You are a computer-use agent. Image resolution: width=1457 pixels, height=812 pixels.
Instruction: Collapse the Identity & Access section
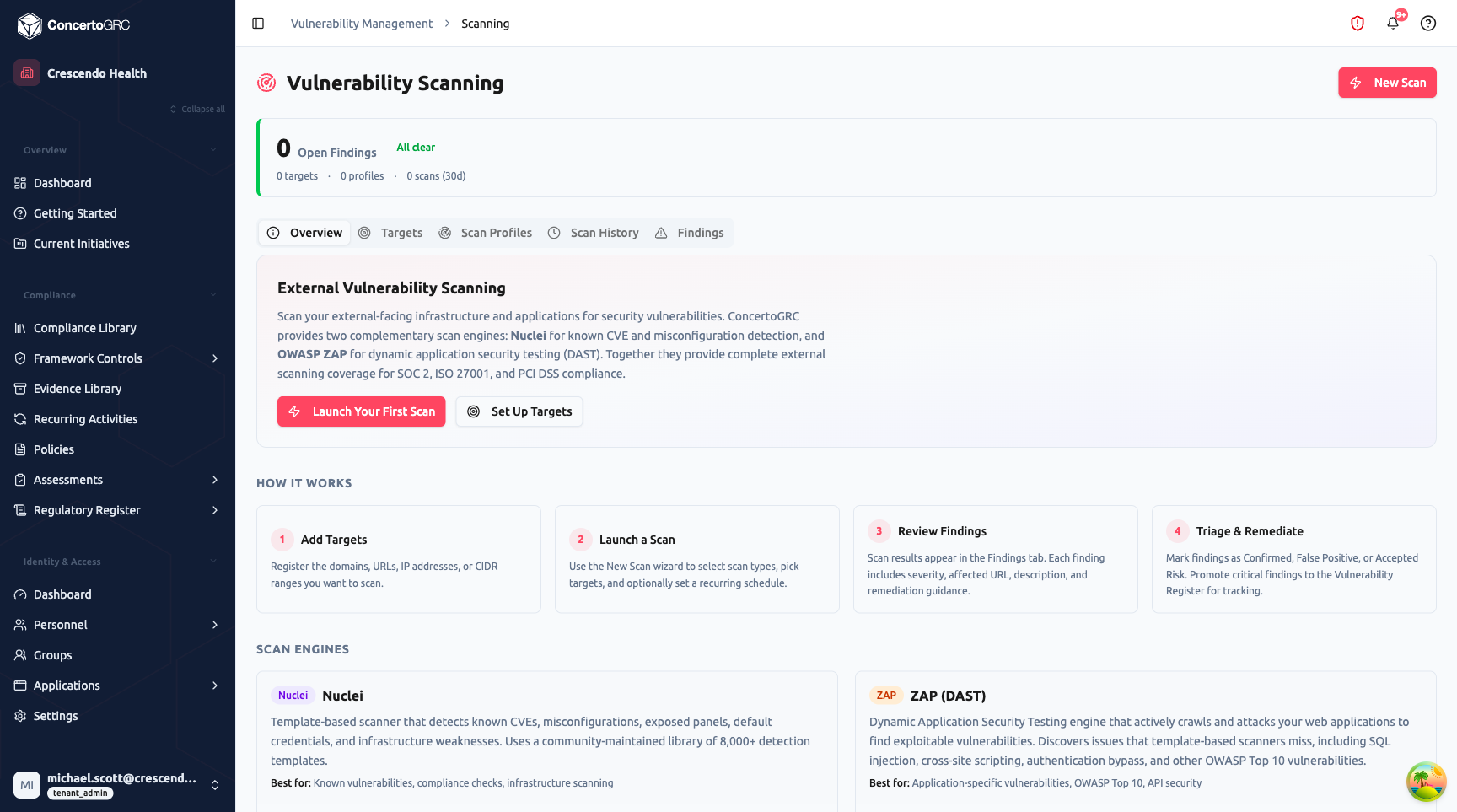[x=213, y=562]
